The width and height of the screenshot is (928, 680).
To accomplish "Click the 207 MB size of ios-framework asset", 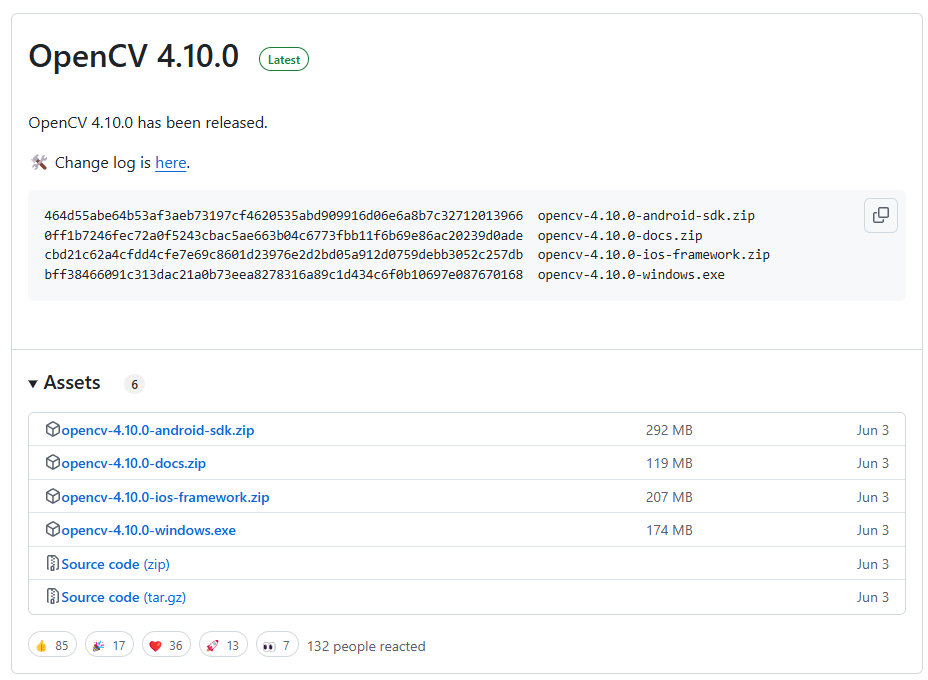I will 669,497.
